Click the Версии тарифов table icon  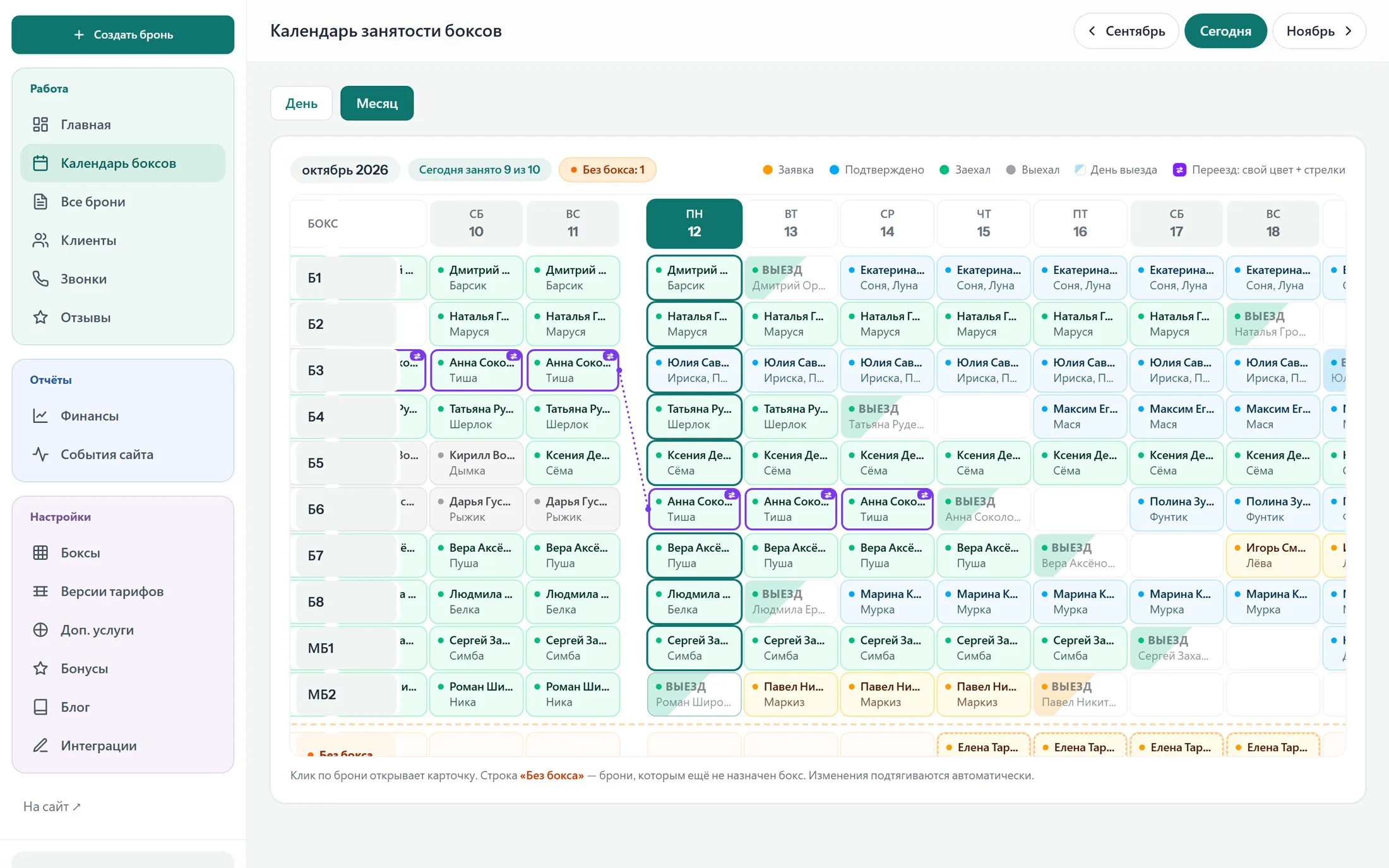pos(40,591)
